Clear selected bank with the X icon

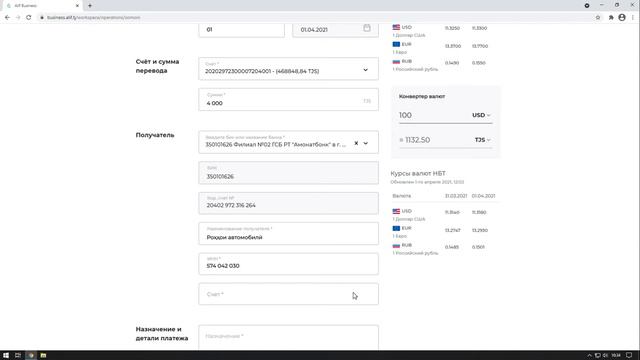click(356, 143)
